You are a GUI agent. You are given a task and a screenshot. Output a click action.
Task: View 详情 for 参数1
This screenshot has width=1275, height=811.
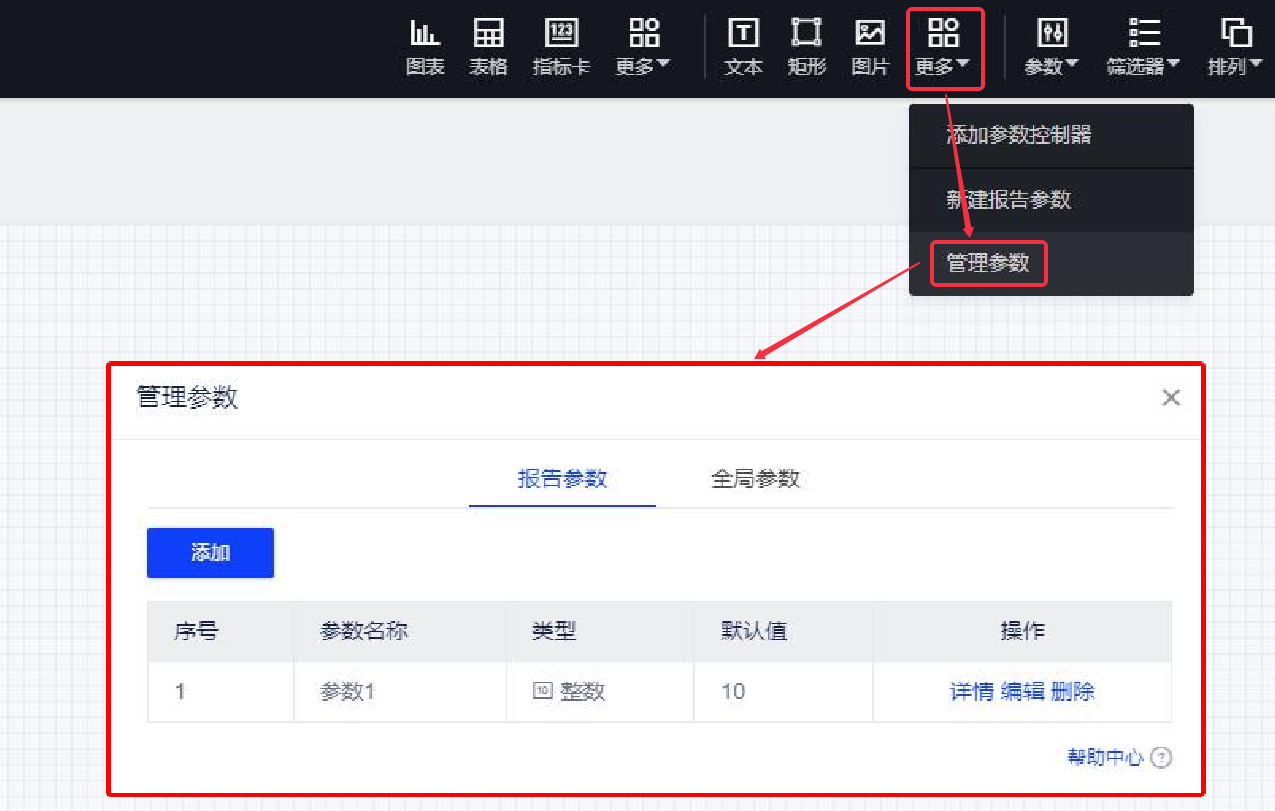tap(971, 692)
